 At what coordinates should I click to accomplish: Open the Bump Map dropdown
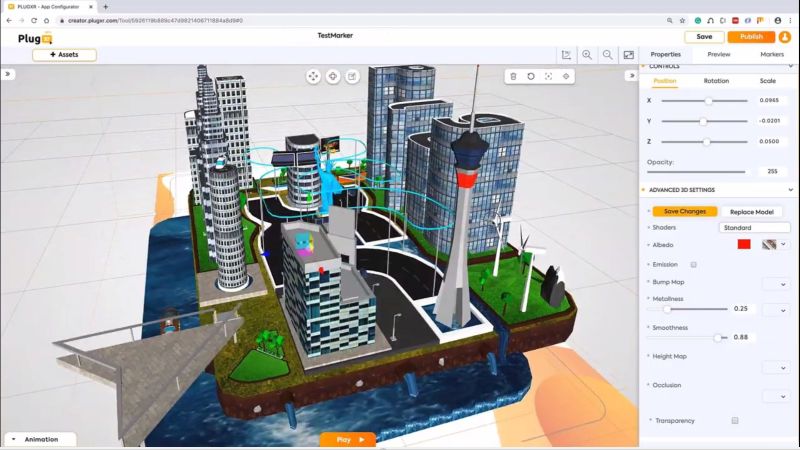click(776, 284)
